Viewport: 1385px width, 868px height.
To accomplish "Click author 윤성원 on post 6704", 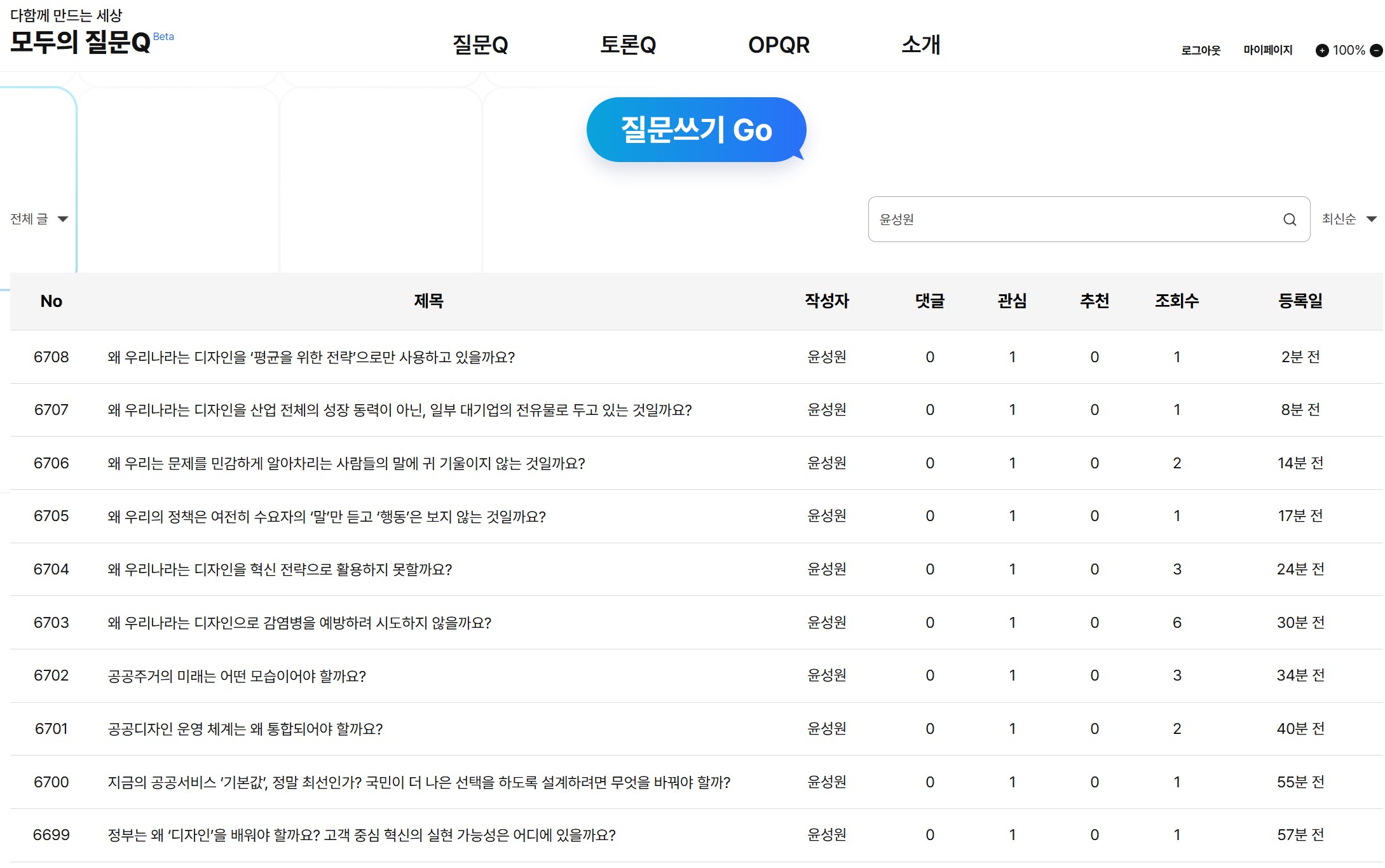I will (826, 569).
